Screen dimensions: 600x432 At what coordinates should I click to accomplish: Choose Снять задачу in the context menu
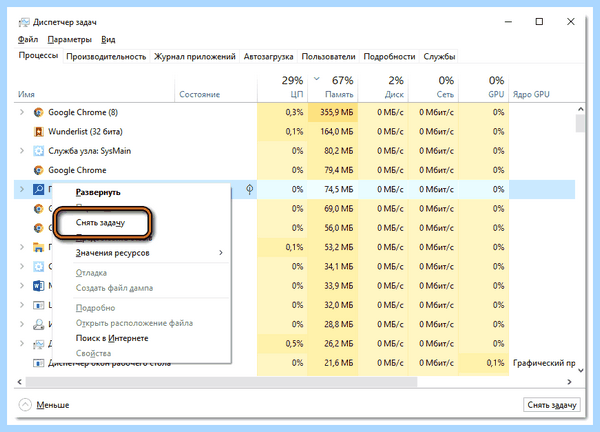(x=101, y=223)
